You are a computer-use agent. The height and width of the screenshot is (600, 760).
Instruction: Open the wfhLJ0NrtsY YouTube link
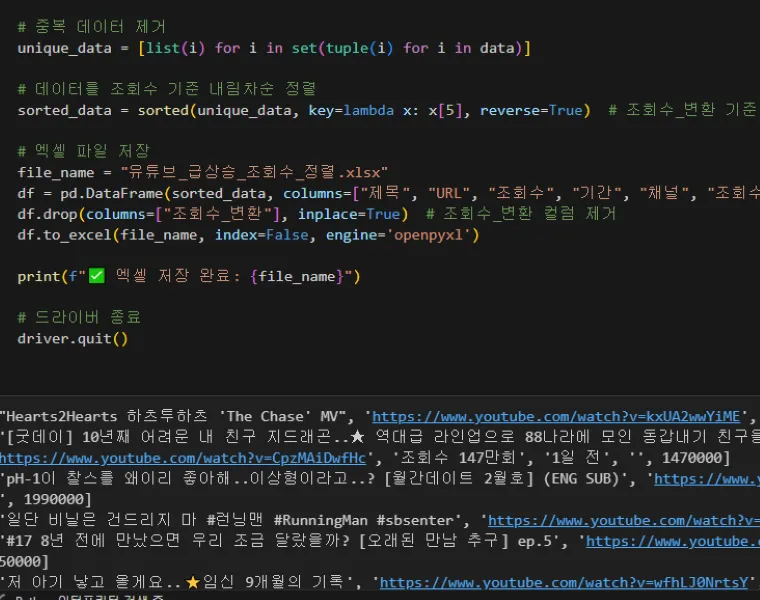click(x=565, y=582)
